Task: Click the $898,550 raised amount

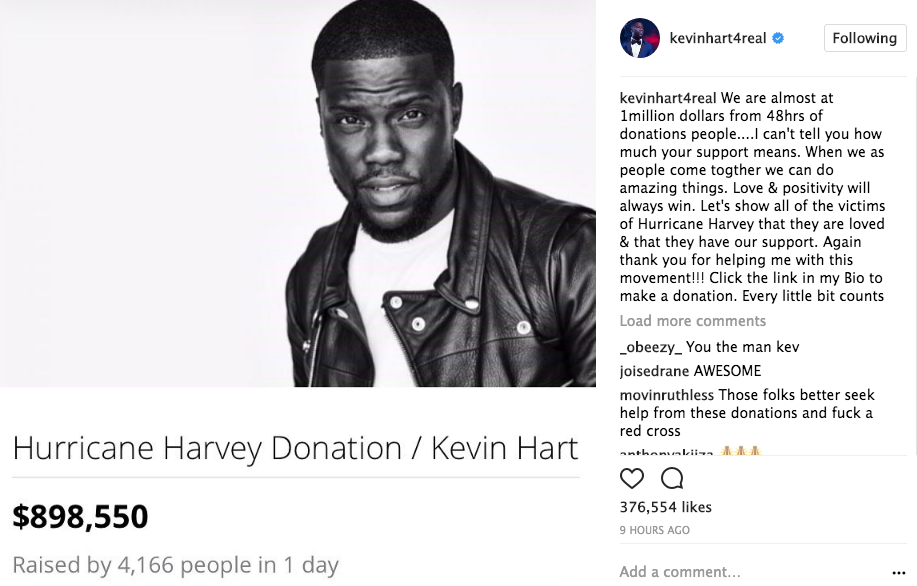Action: tap(80, 516)
